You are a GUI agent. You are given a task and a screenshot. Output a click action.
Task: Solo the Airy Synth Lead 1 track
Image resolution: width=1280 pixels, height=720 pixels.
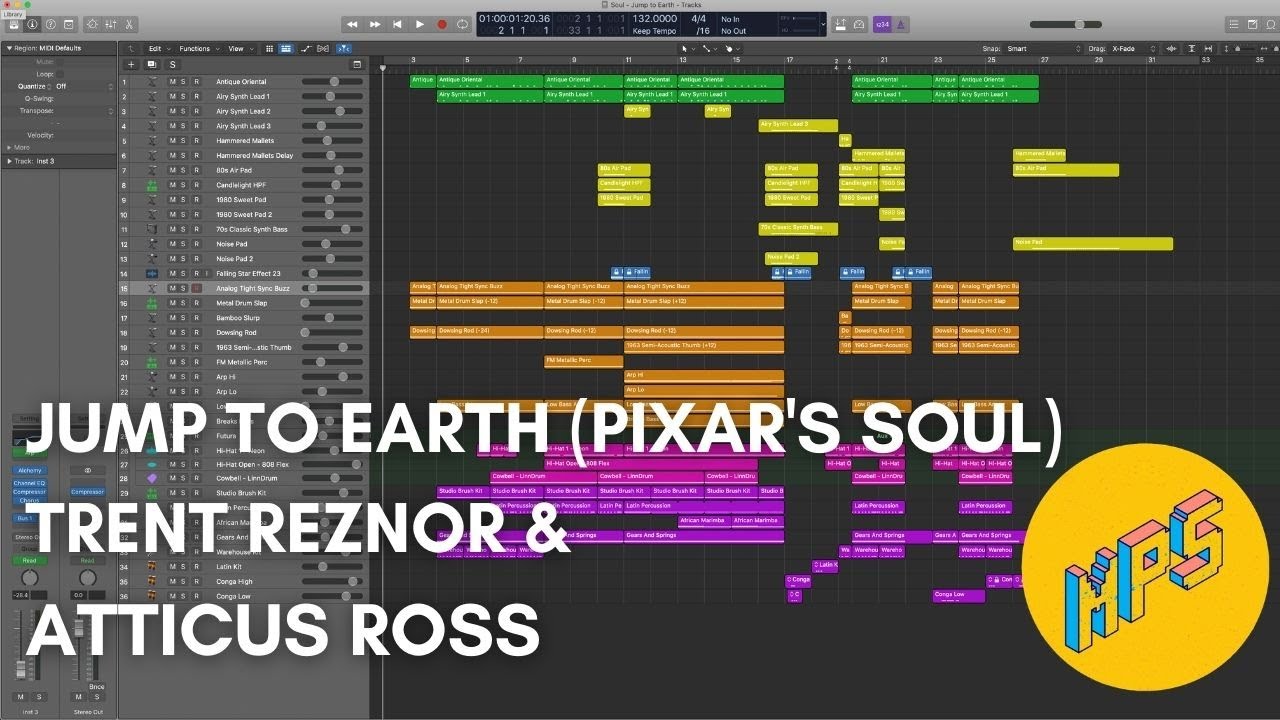click(183, 96)
